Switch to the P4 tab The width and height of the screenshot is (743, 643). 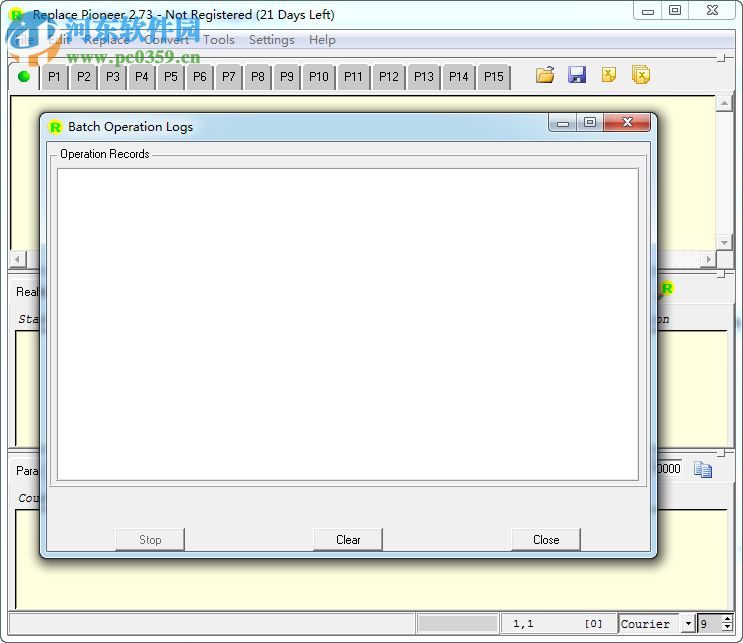click(142, 77)
